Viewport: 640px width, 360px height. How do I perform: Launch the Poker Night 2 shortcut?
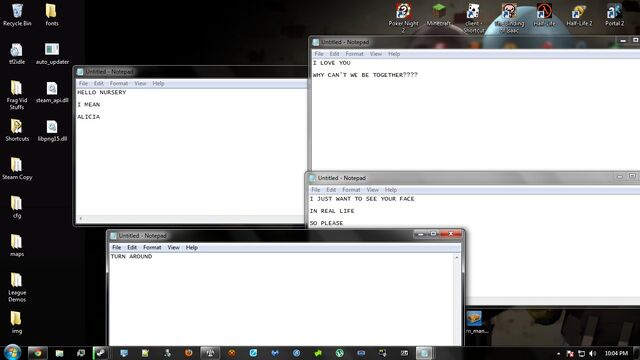click(403, 17)
